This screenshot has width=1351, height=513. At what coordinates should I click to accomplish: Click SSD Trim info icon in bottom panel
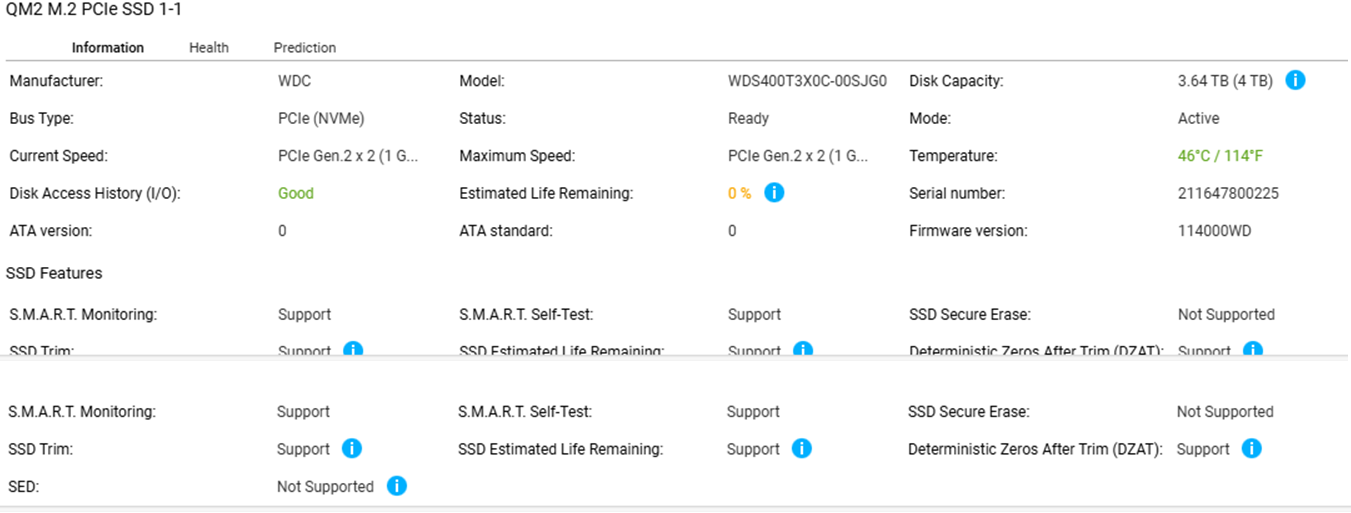pos(352,449)
